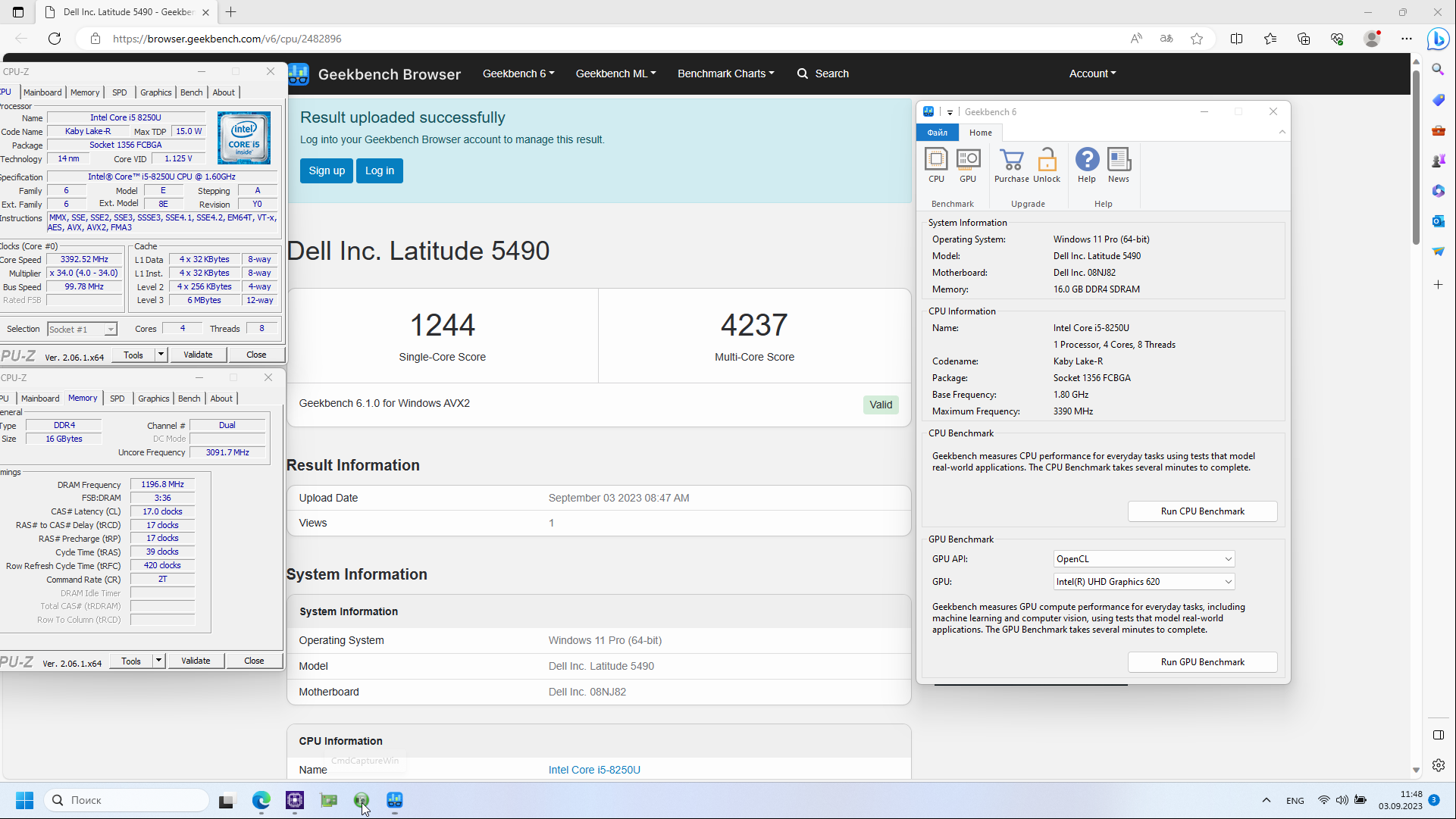Open CPU-Z app from taskbar
Viewport: 1456px width, 819px height.
click(295, 800)
